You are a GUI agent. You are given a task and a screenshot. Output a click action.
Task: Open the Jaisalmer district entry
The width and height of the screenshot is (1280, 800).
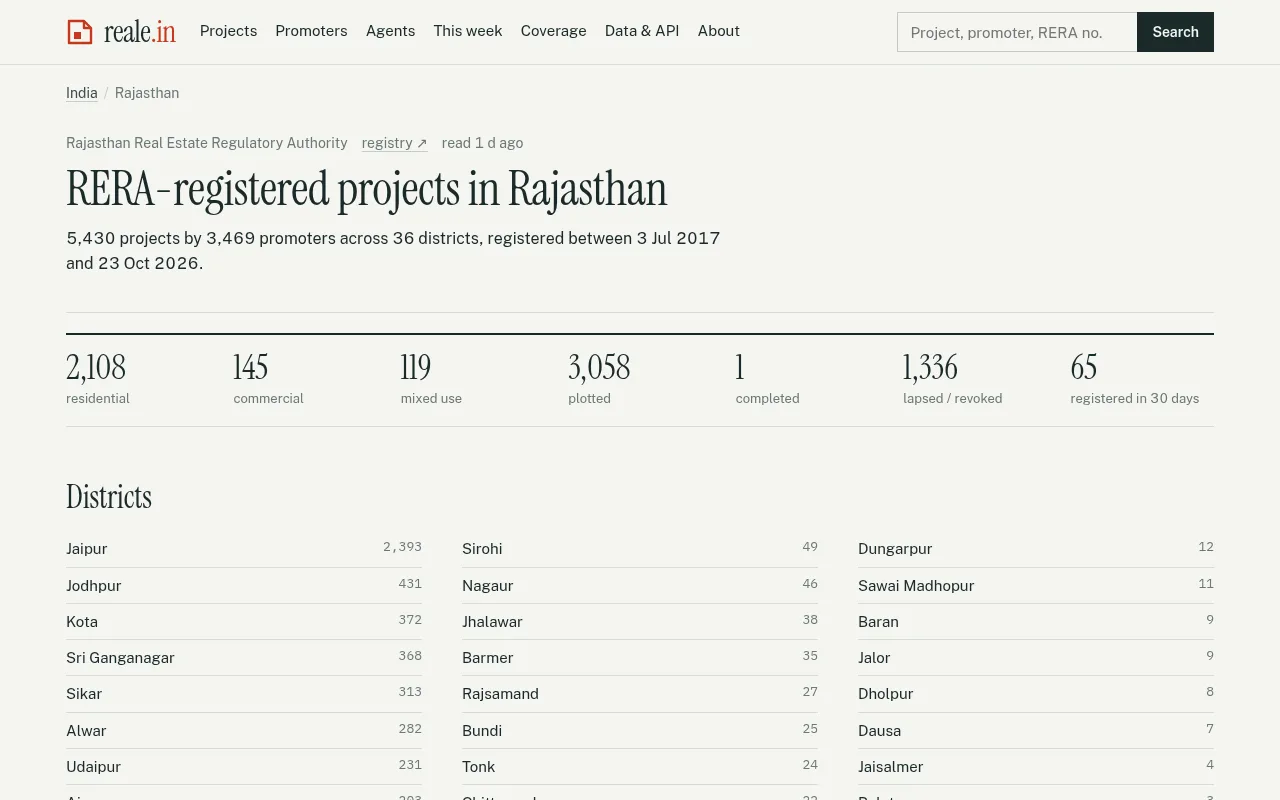pyautogui.click(x=1036, y=767)
